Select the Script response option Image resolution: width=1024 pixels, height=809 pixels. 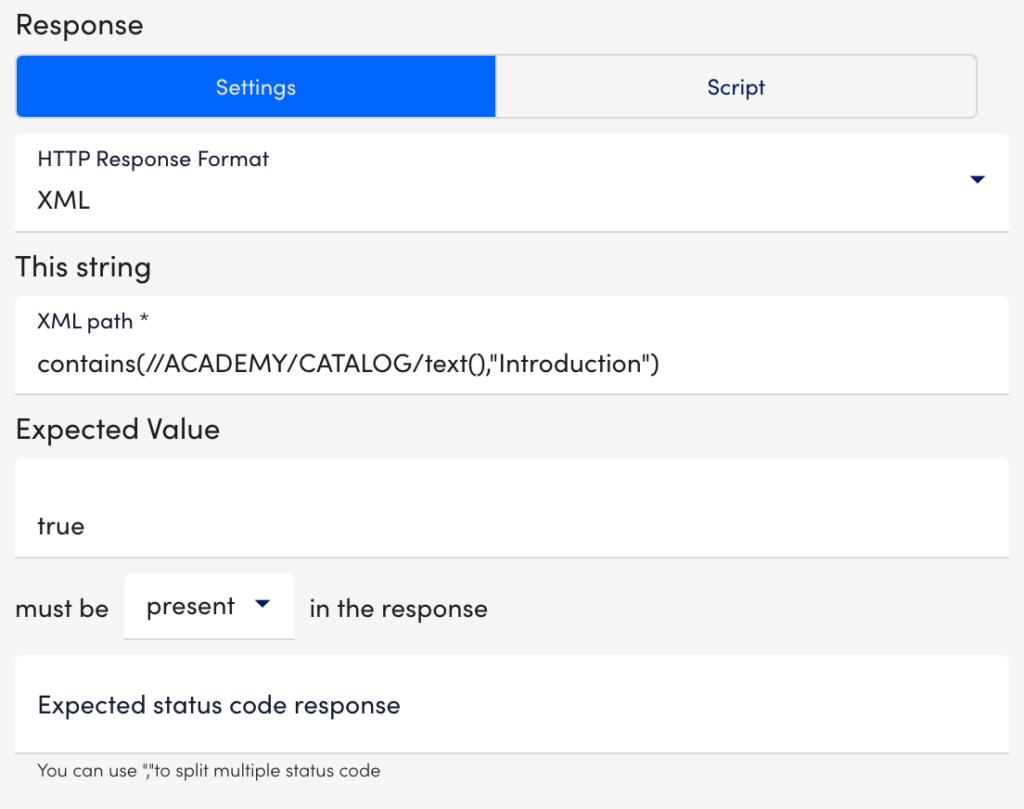coord(736,87)
